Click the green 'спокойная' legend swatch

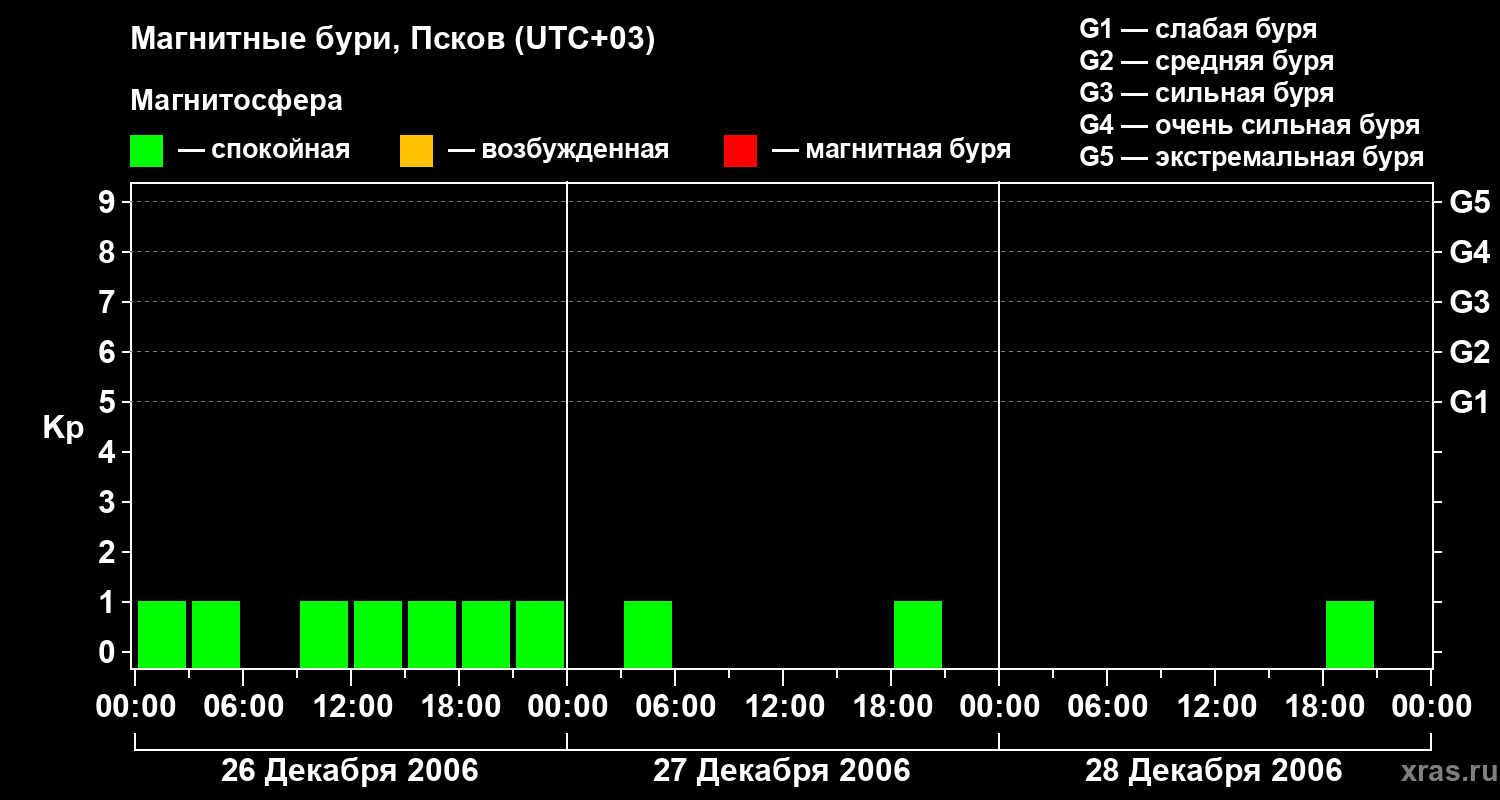pyautogui.click(x=147, y=151)
